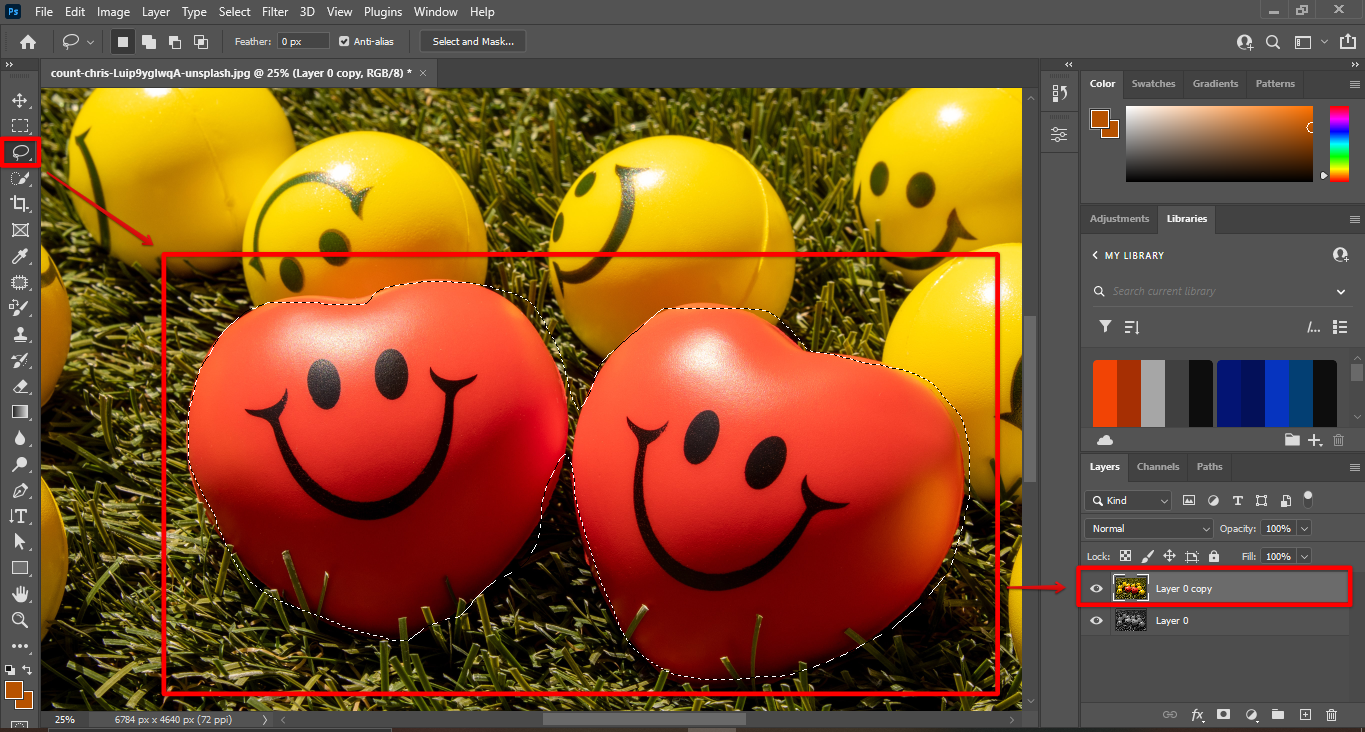Screen dimensions: 1365x732
Task: Select the Hand tool
Action: (19, 594)
